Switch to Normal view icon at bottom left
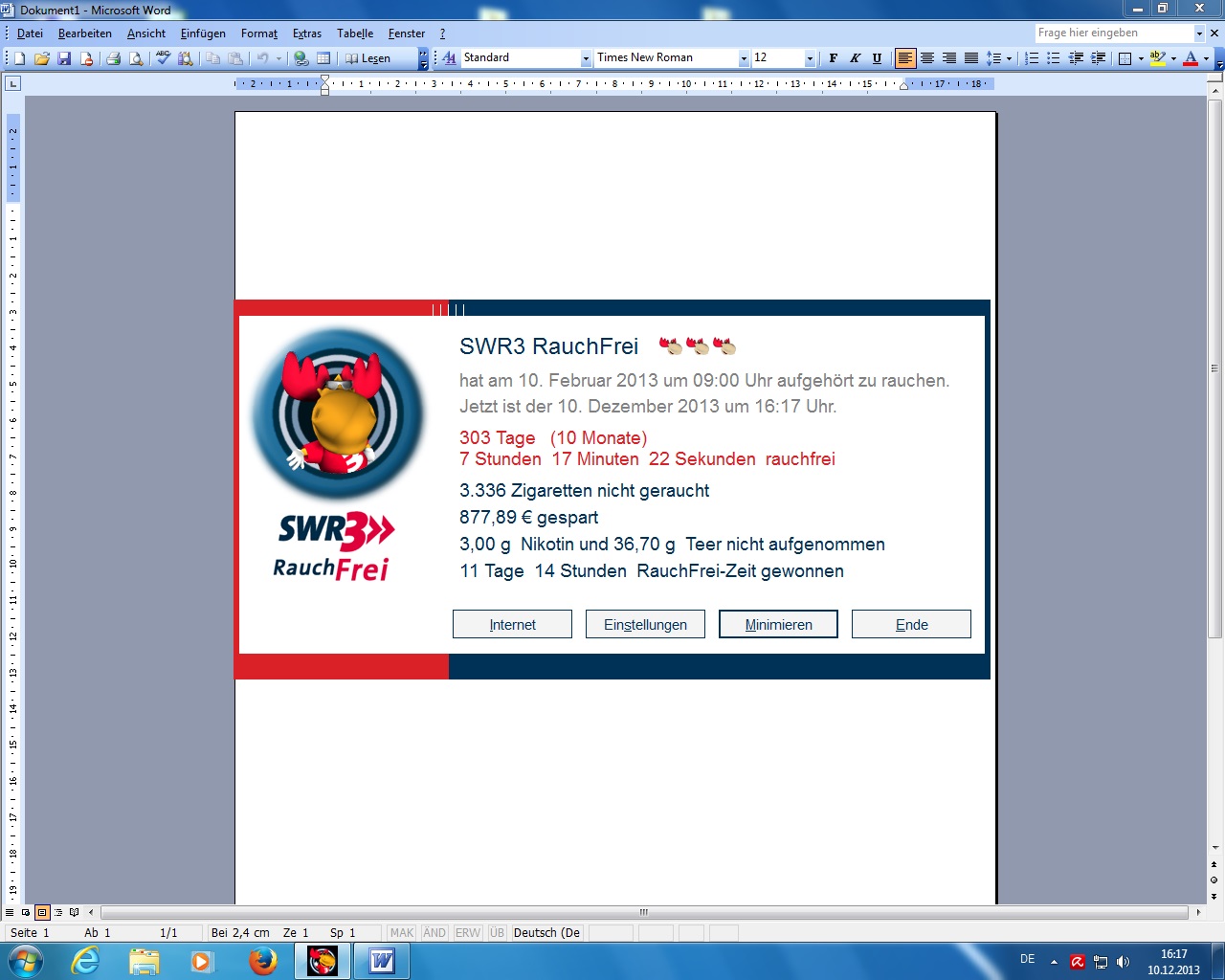 [x=10, y=912]
